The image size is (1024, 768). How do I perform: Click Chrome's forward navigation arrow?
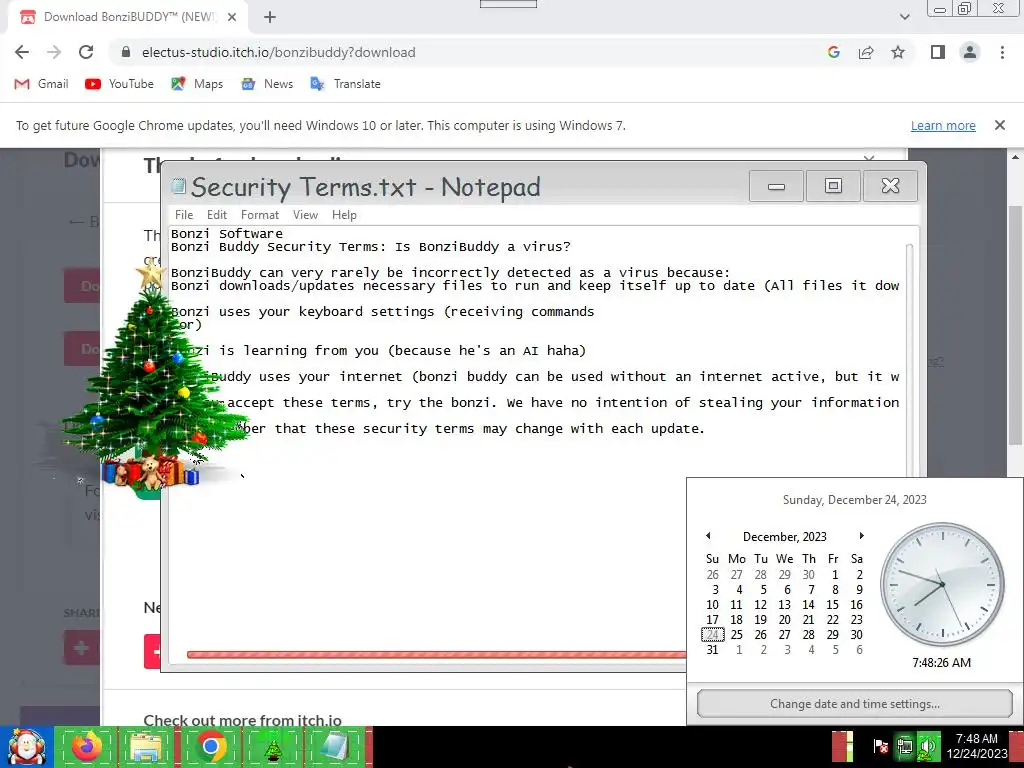[x=54, y=52]
